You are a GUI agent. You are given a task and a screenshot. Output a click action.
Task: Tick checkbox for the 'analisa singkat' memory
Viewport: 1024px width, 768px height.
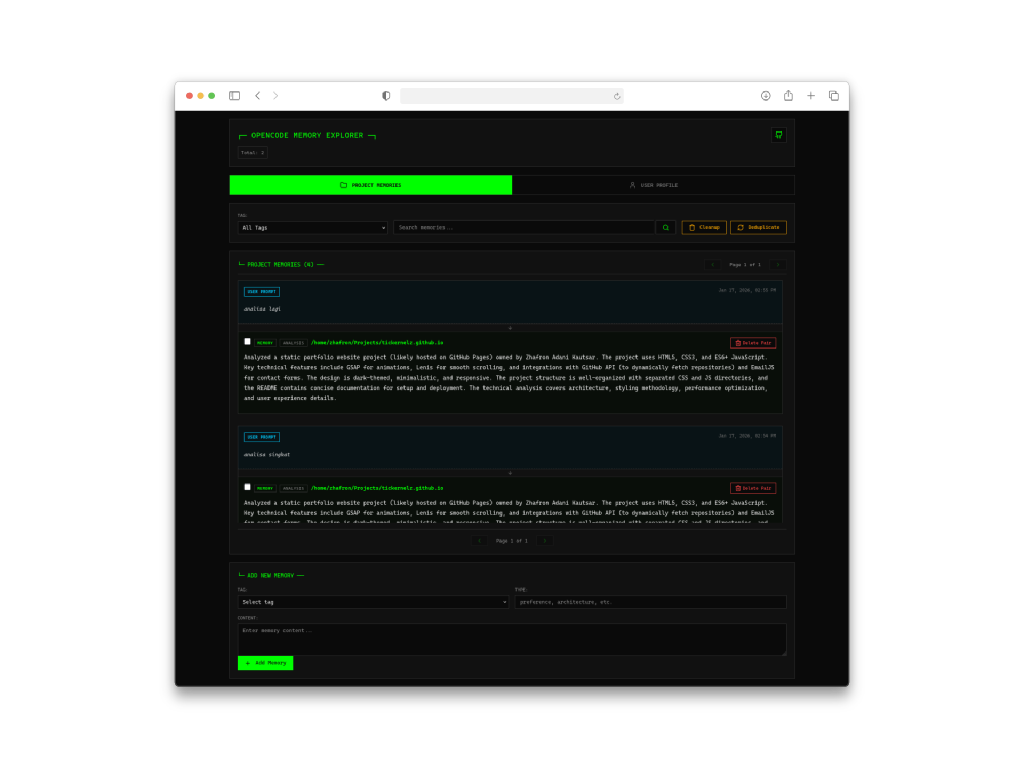pos(248,487)
